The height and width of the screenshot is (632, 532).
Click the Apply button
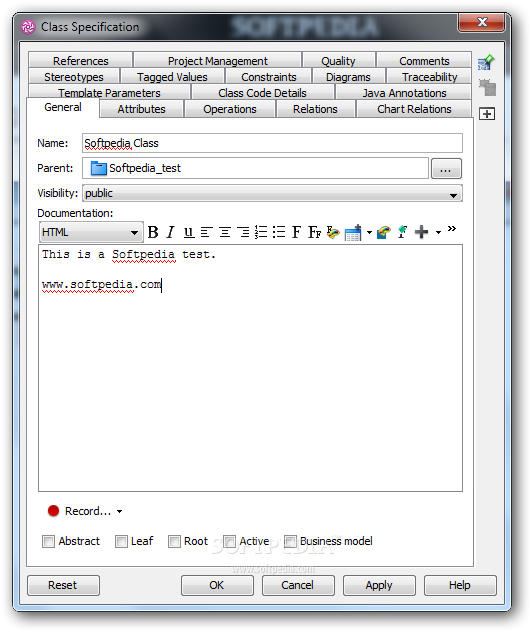[379, 585]
